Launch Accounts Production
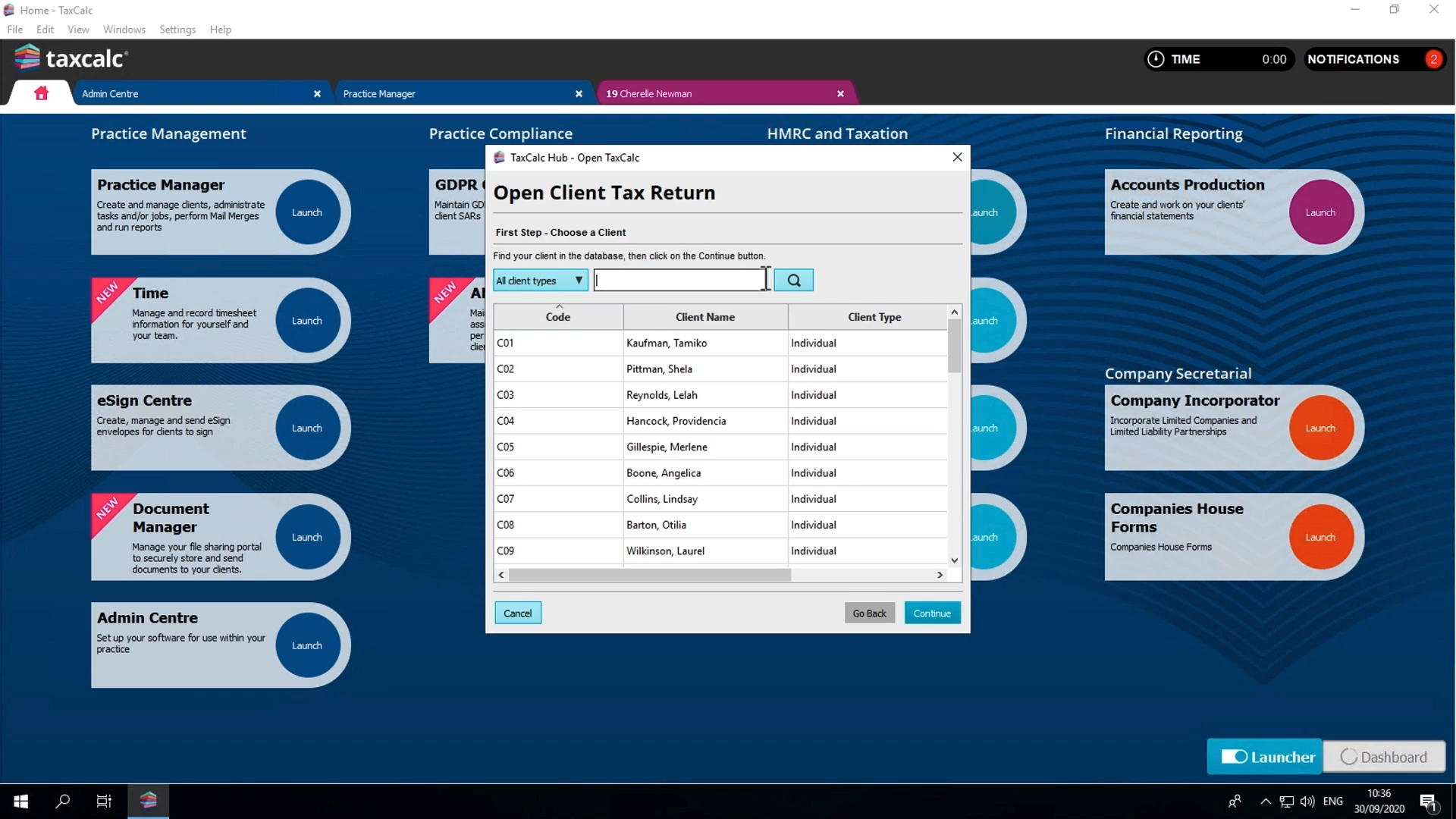 [x=1321, y=212]
